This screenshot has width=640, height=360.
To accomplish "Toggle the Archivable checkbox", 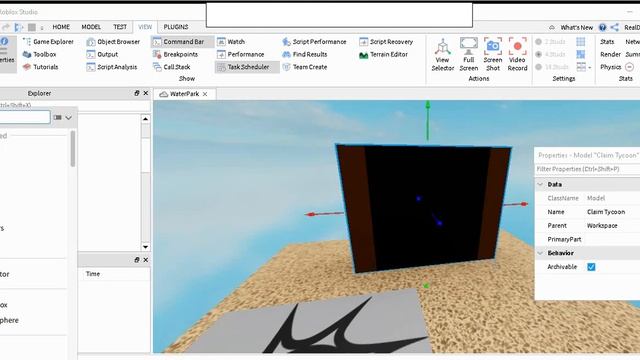I will [x=591, y=267].
